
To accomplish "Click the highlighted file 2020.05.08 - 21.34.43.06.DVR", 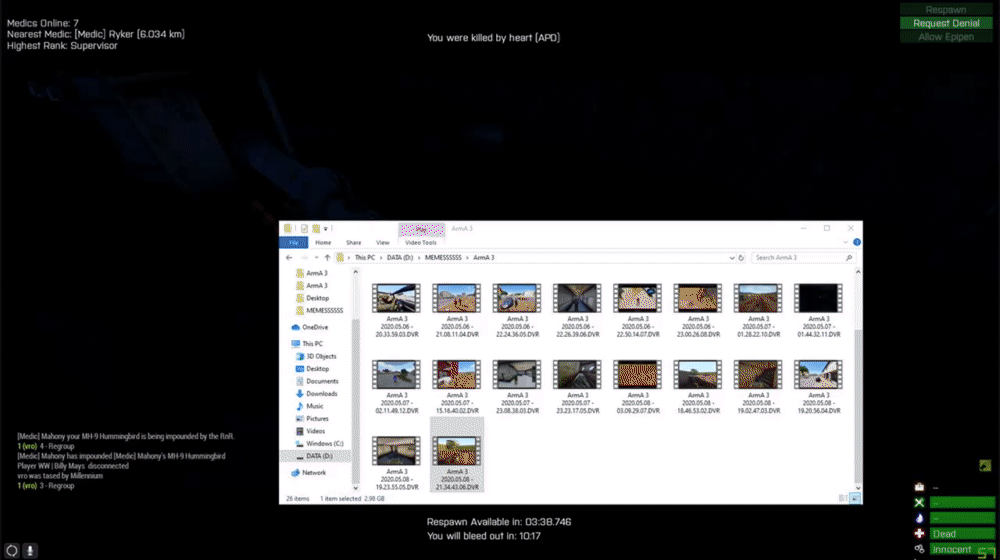I will tap(457, 455).
